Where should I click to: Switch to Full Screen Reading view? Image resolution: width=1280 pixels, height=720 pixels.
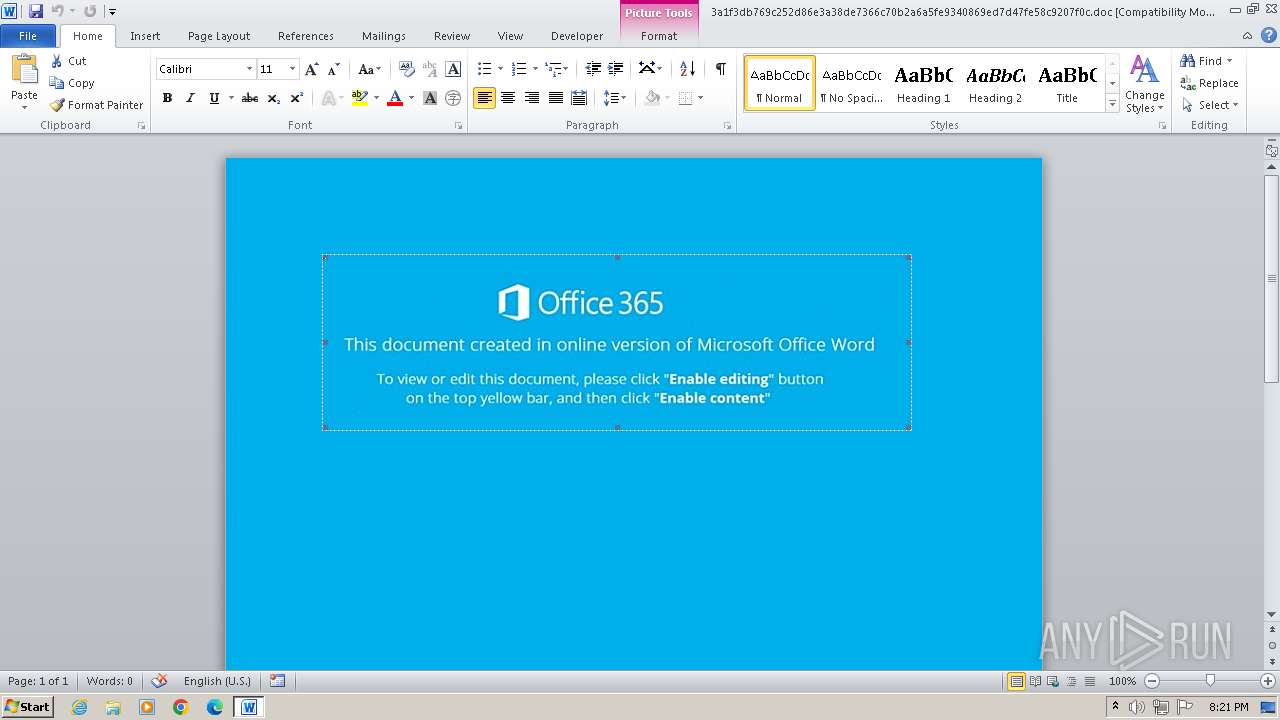(x=1034, y=681)
